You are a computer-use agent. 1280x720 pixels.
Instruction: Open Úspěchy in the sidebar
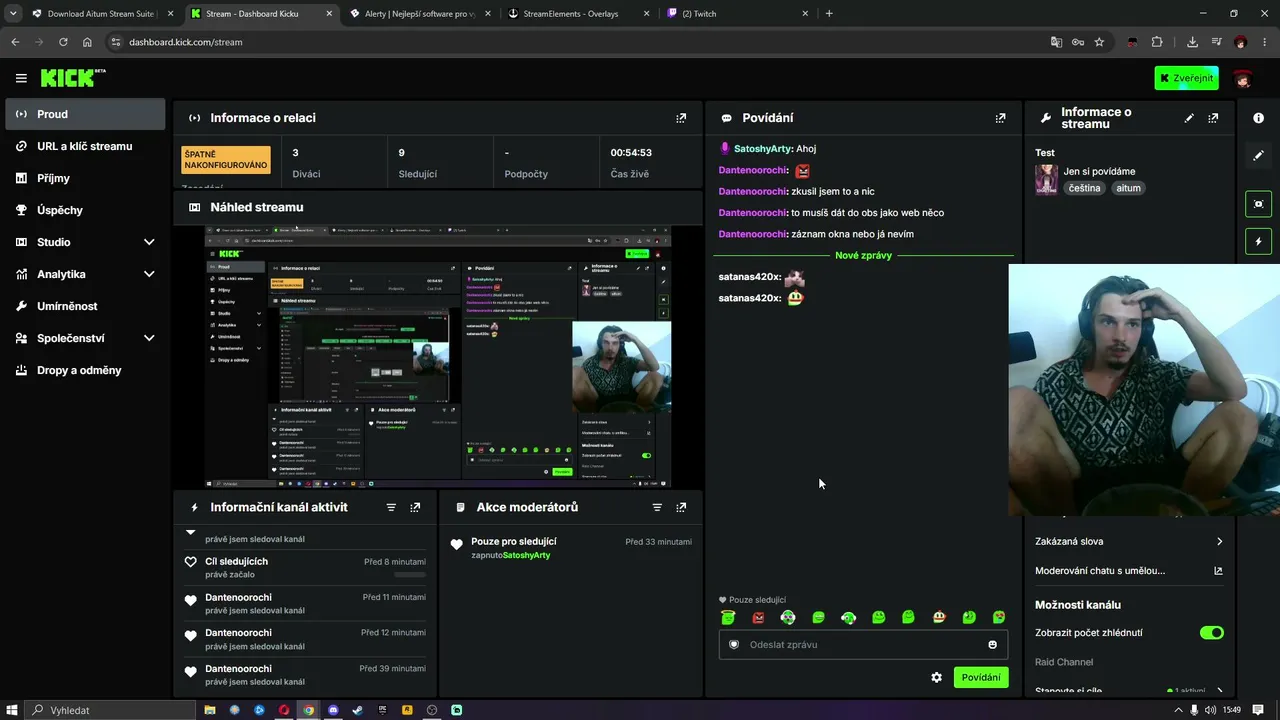(85, 210)
